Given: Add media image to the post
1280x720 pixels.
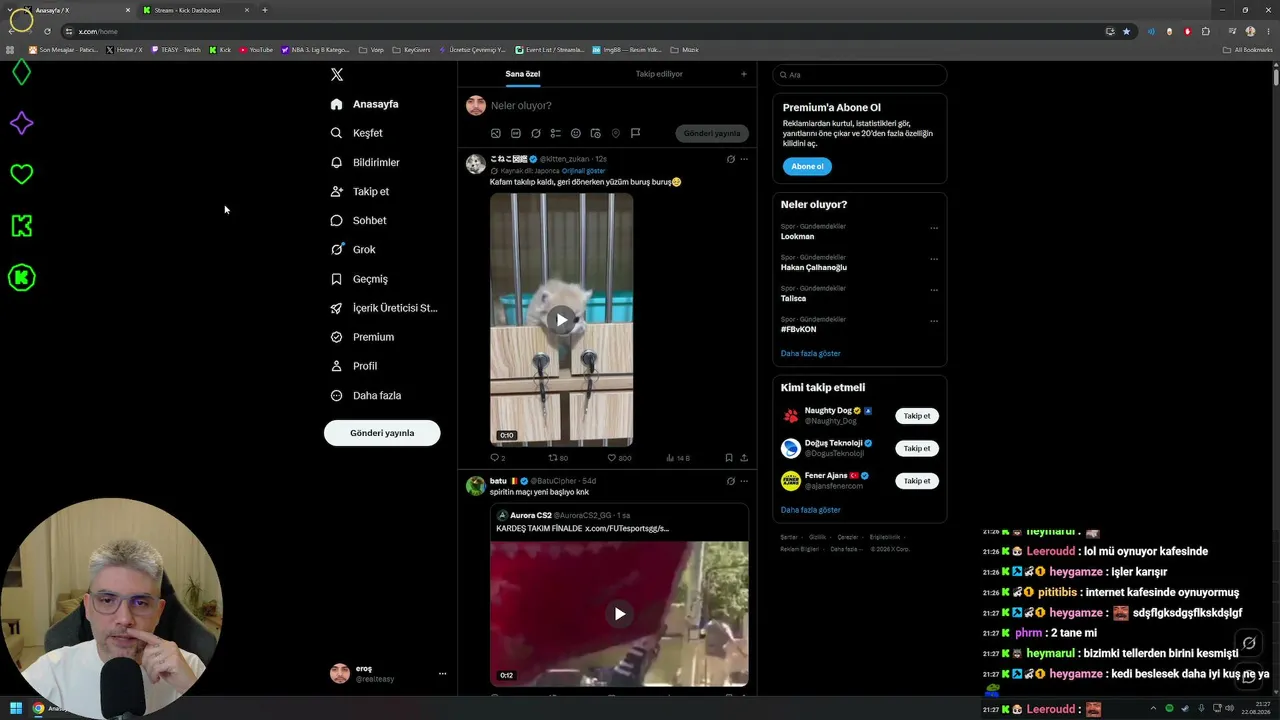Looking at the screenshot, I should [496, 133].
